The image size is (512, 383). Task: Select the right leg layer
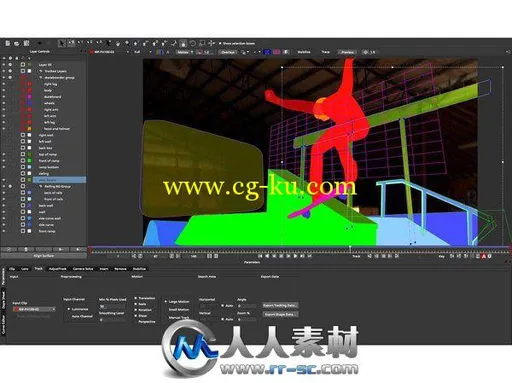50,84
